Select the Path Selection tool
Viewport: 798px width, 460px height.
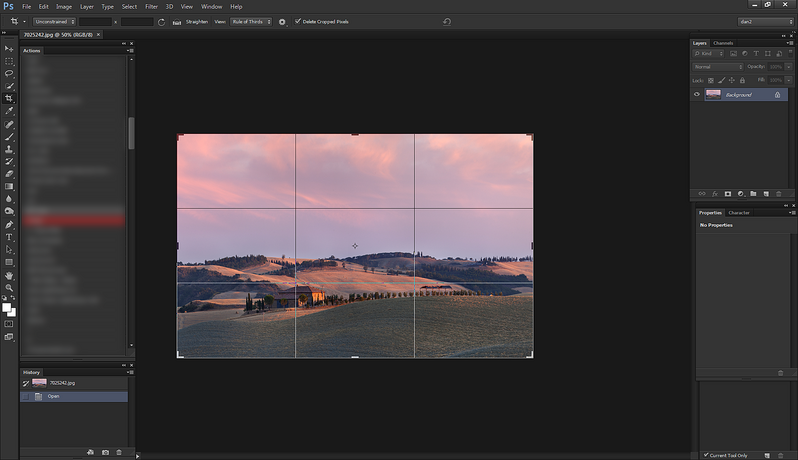(9, 249)
